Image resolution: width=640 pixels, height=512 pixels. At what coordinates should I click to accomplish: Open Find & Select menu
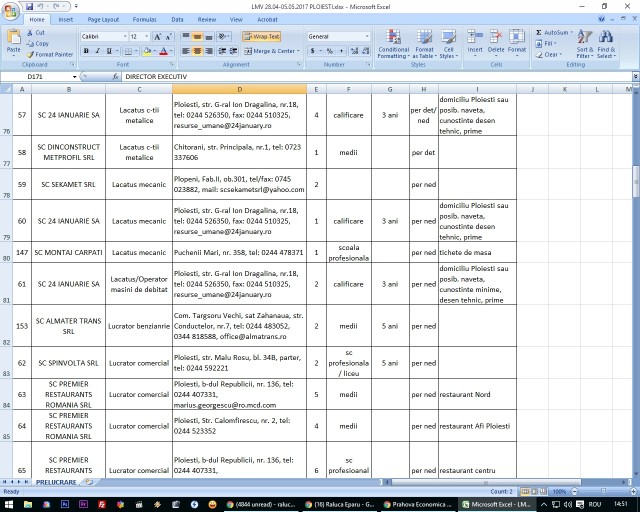point(606,44)
